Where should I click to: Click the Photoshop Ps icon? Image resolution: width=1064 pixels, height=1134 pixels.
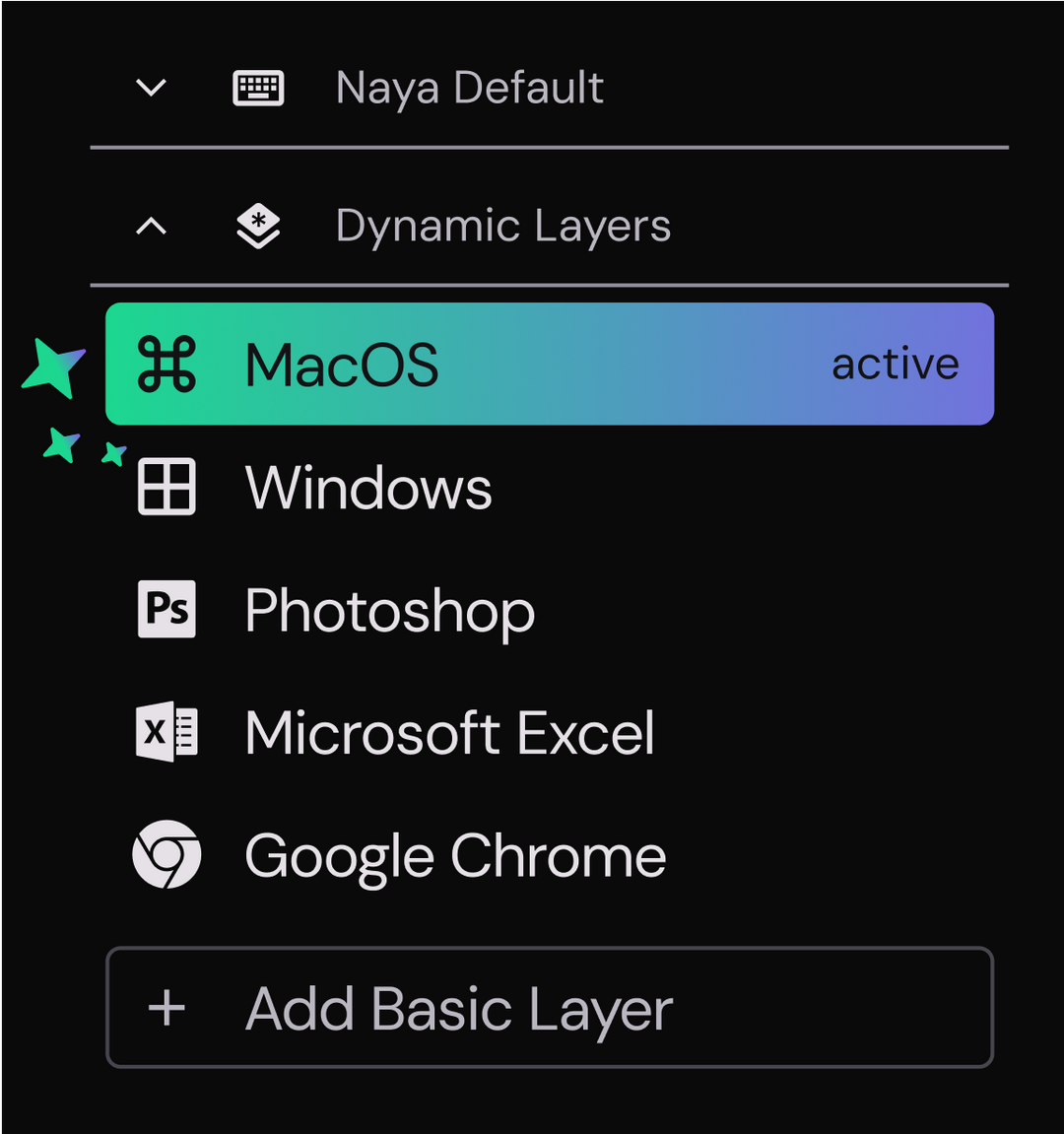click(166, 609)
